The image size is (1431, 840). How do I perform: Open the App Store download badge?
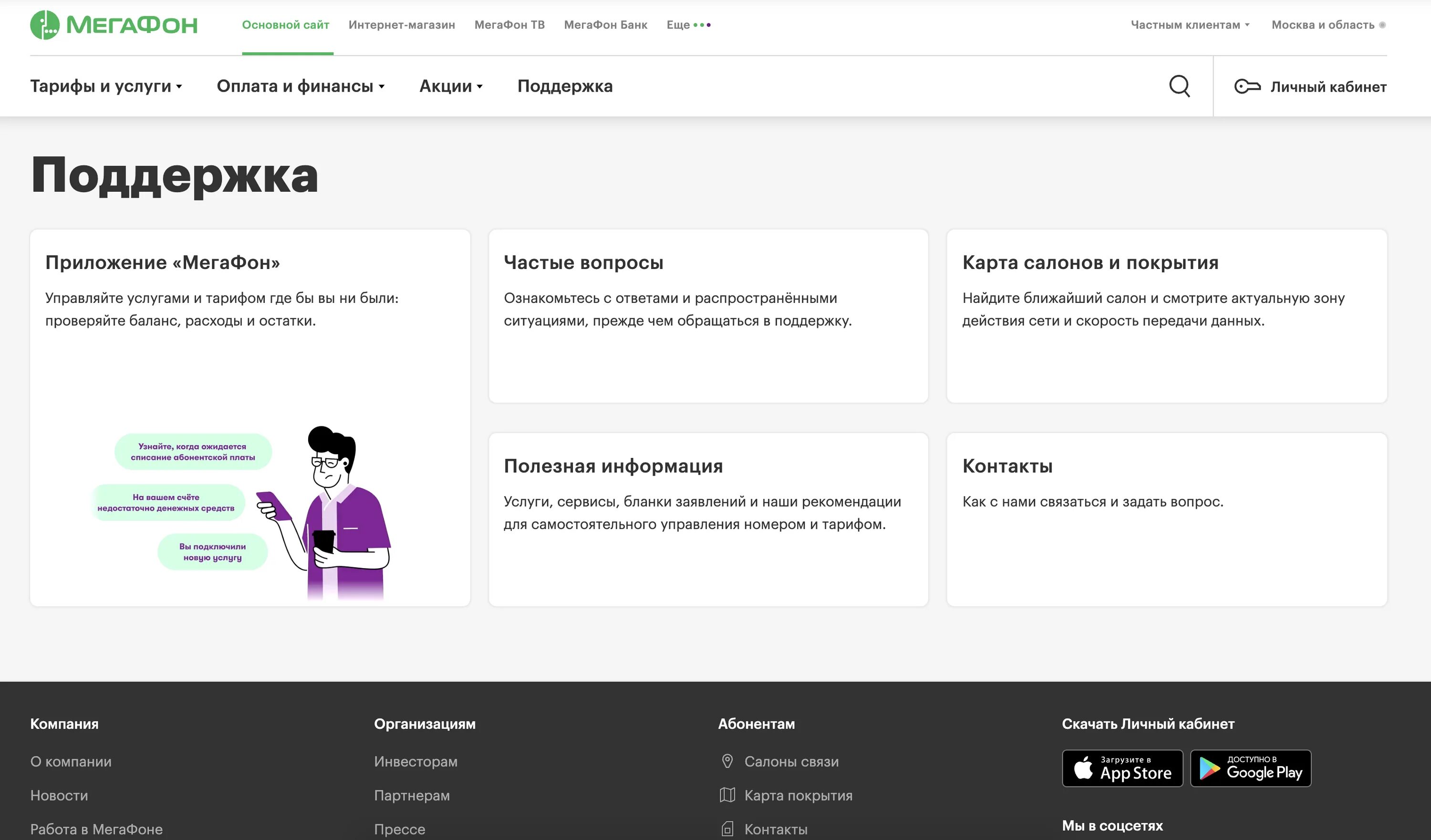tap(1122, 768)
